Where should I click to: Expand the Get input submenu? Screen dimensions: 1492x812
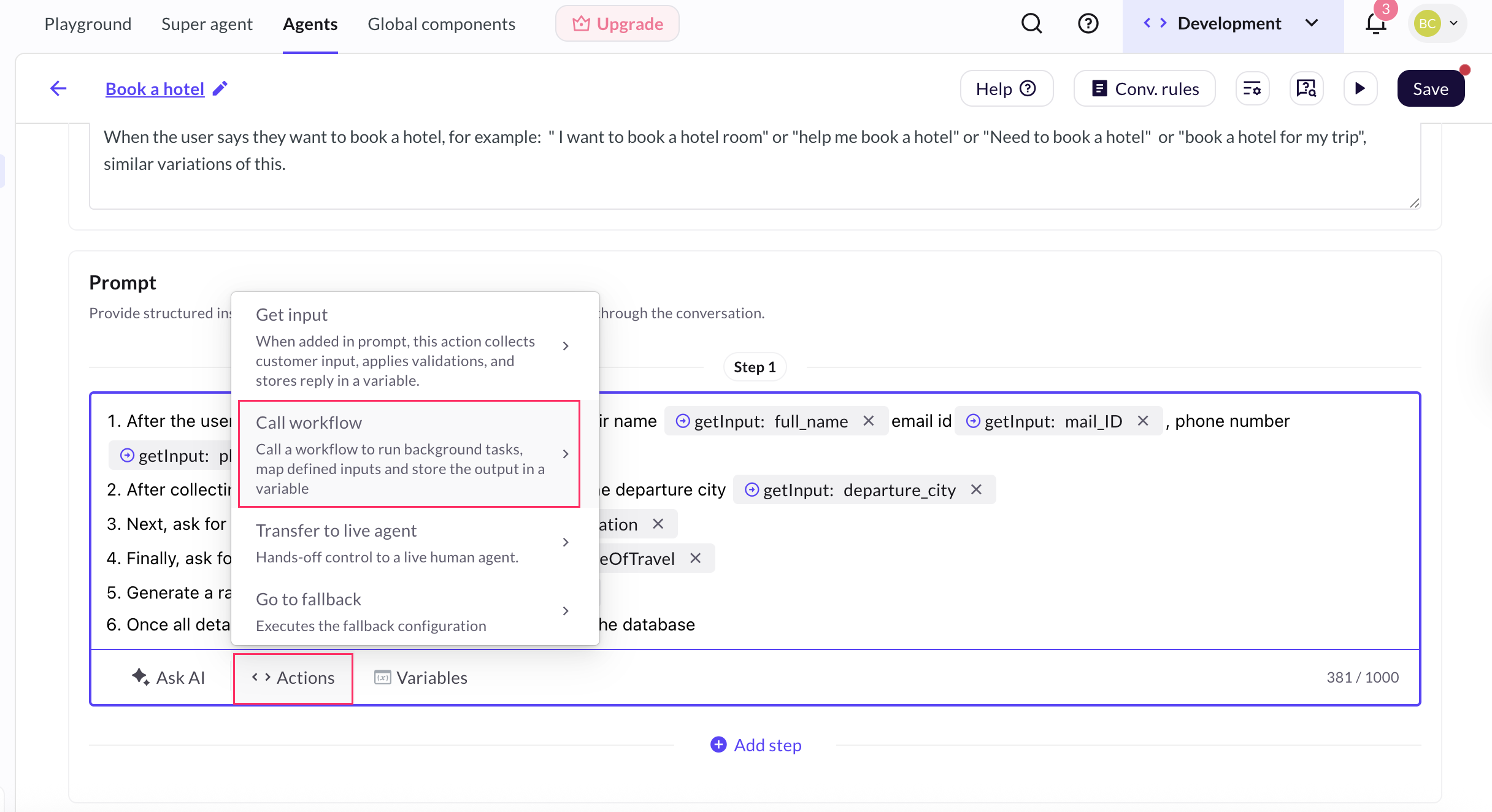click(565, 347)
